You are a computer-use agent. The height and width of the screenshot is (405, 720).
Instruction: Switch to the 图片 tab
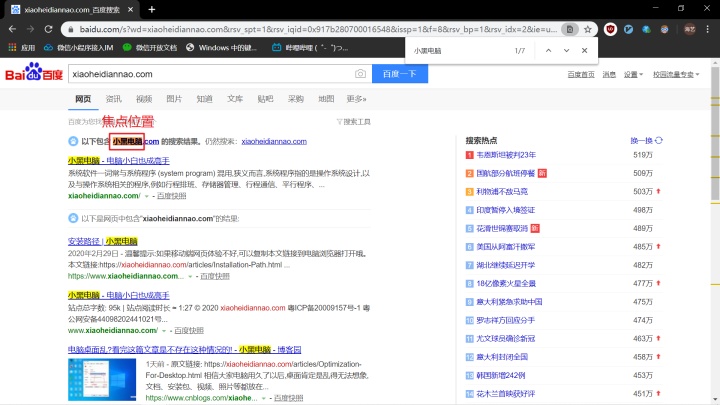[x=174, y=99]
